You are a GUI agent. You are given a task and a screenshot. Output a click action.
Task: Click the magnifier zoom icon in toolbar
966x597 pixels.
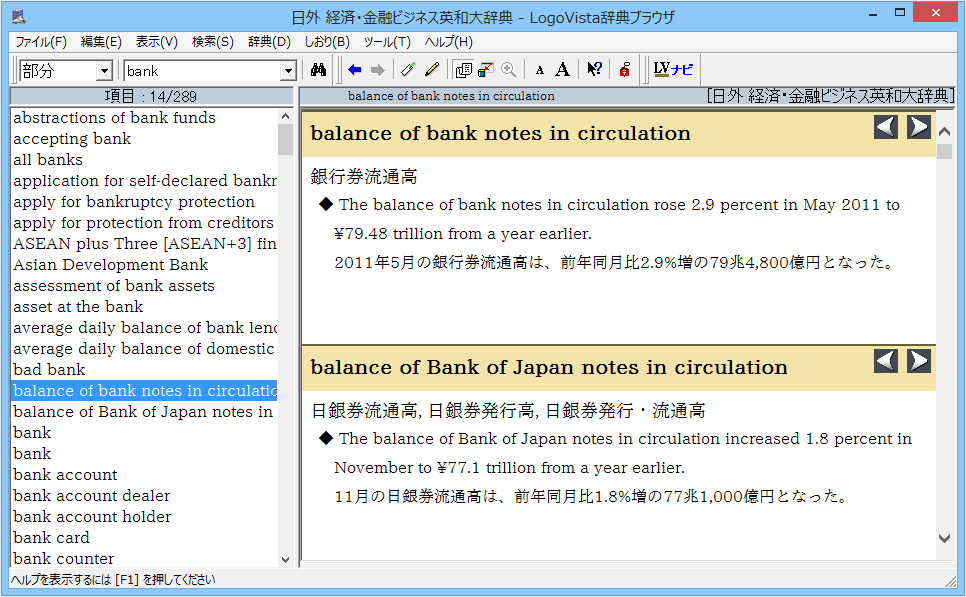(x=509, y=70)
